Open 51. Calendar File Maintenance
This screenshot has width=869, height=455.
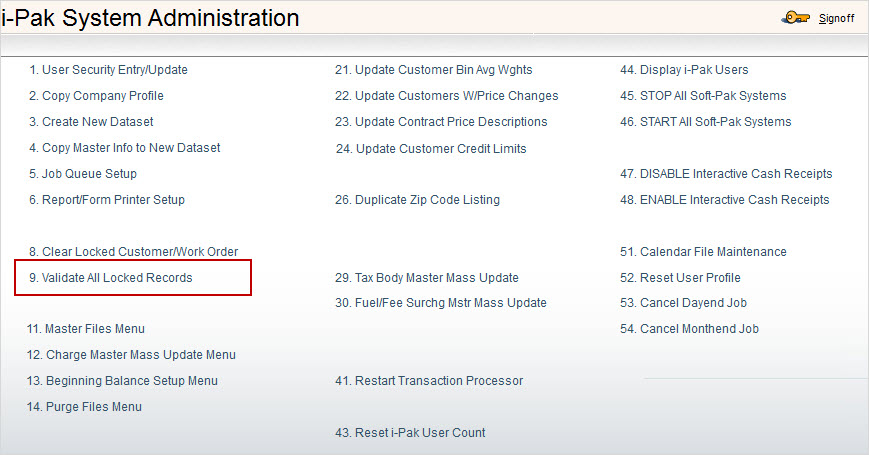[703, 252]
